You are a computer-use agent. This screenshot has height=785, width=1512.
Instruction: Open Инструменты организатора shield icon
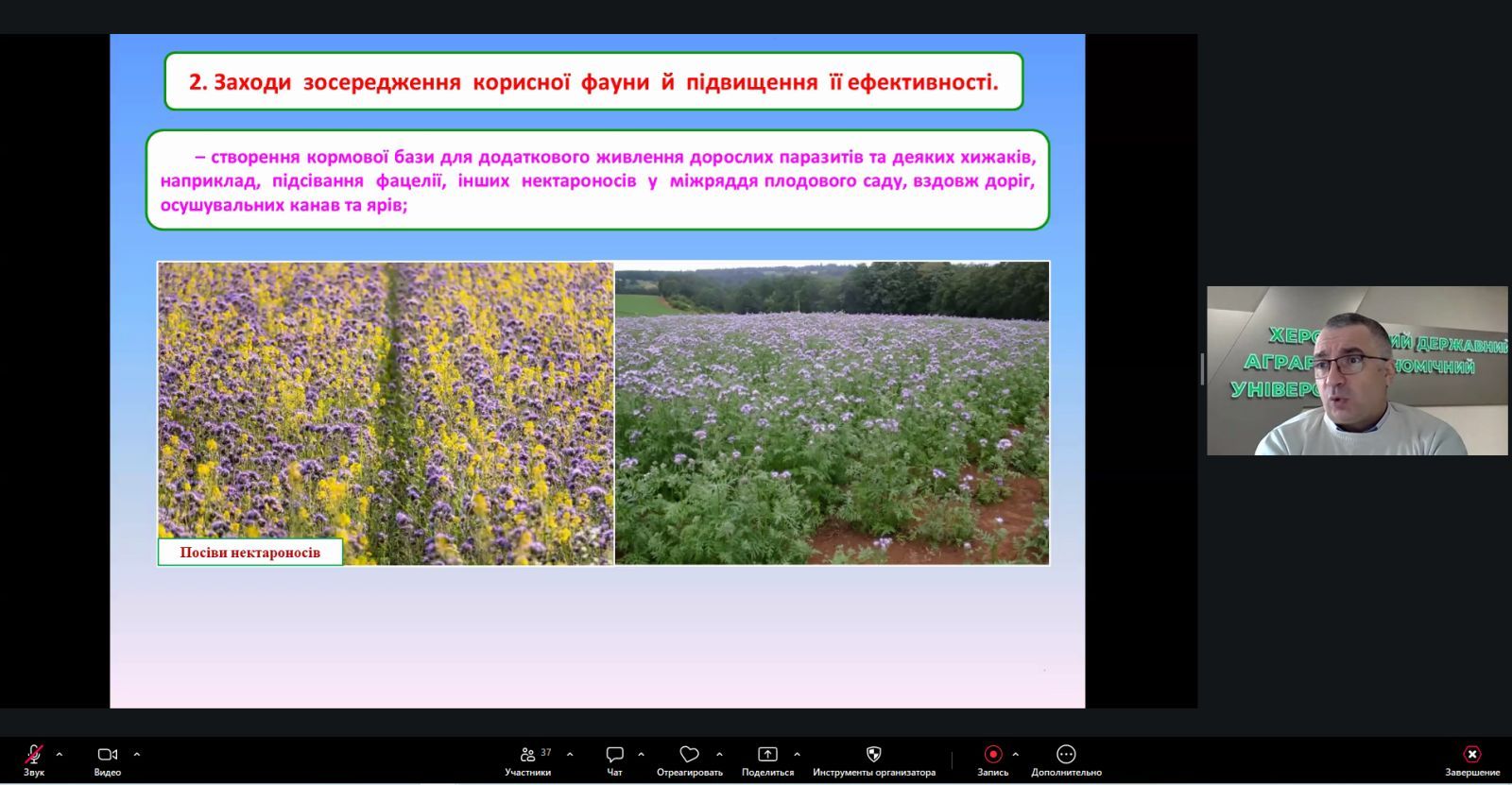873,755
